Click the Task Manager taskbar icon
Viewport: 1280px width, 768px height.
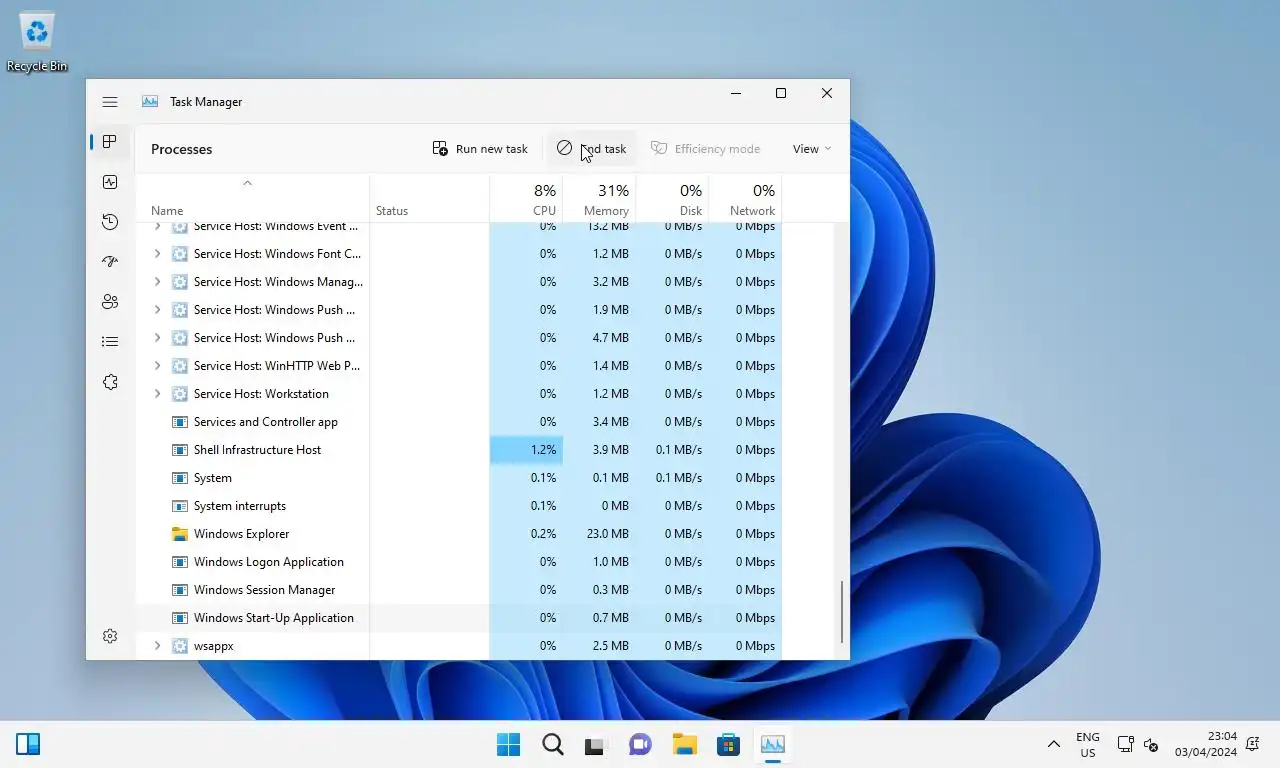coord(772,745)
